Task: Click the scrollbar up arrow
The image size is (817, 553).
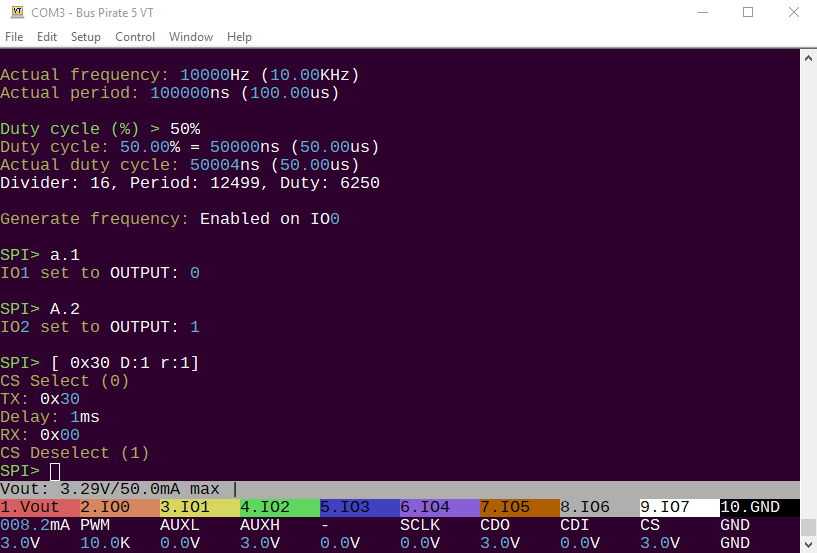Action: tap(808, 57)
